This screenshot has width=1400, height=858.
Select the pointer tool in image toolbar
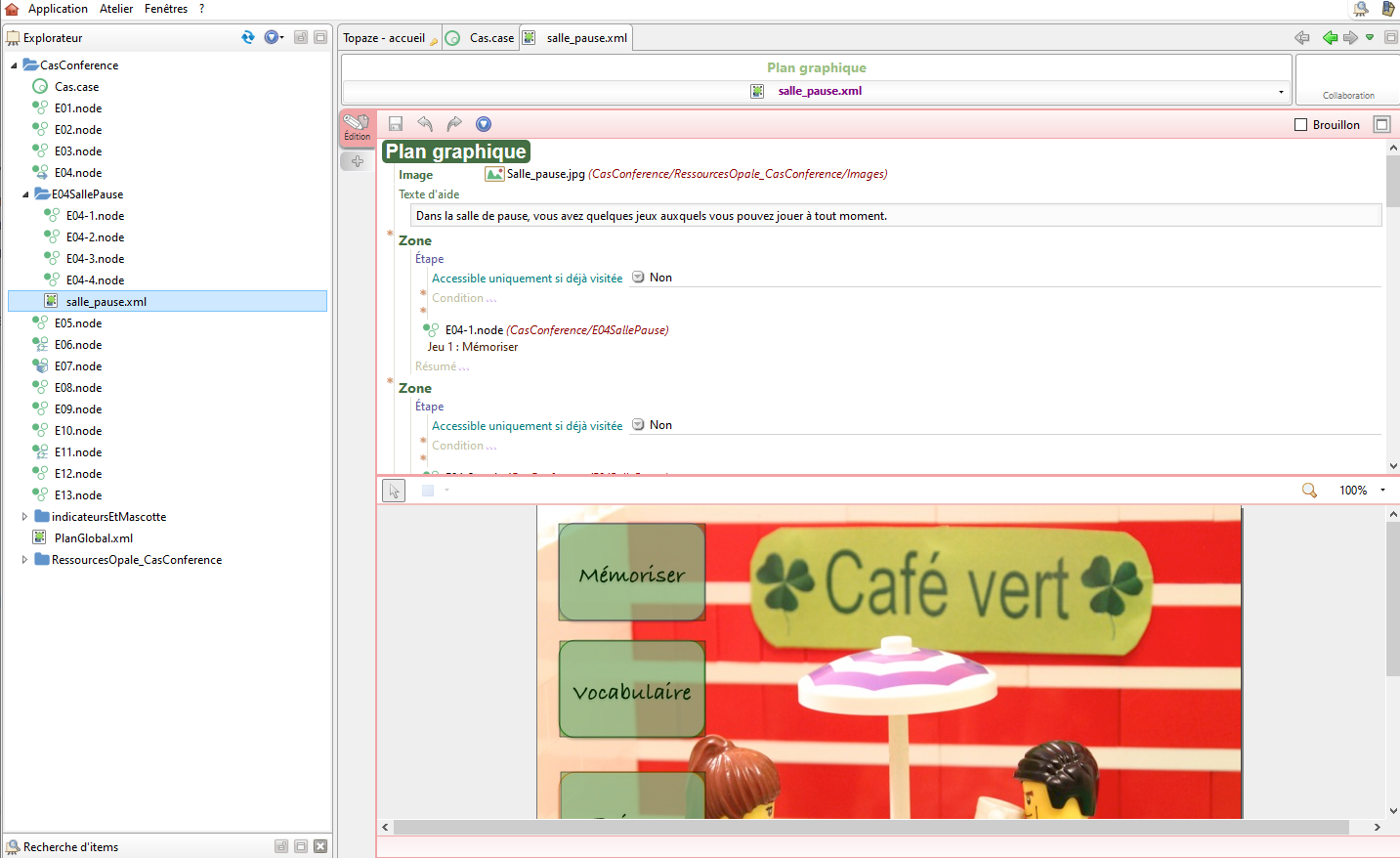pyautogui.click(x=394, y=491)
